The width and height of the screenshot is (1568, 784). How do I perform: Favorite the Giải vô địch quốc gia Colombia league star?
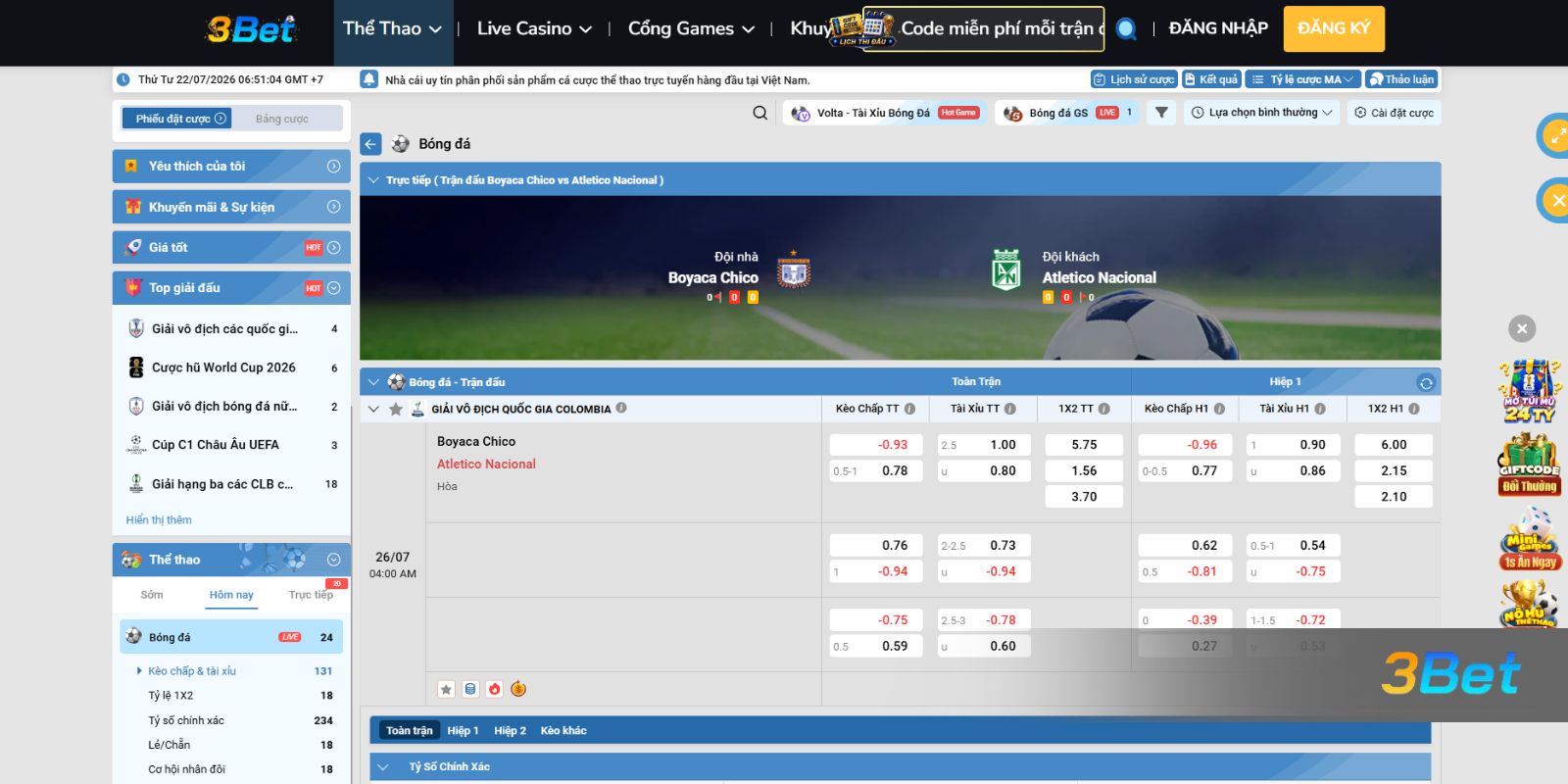396,409
